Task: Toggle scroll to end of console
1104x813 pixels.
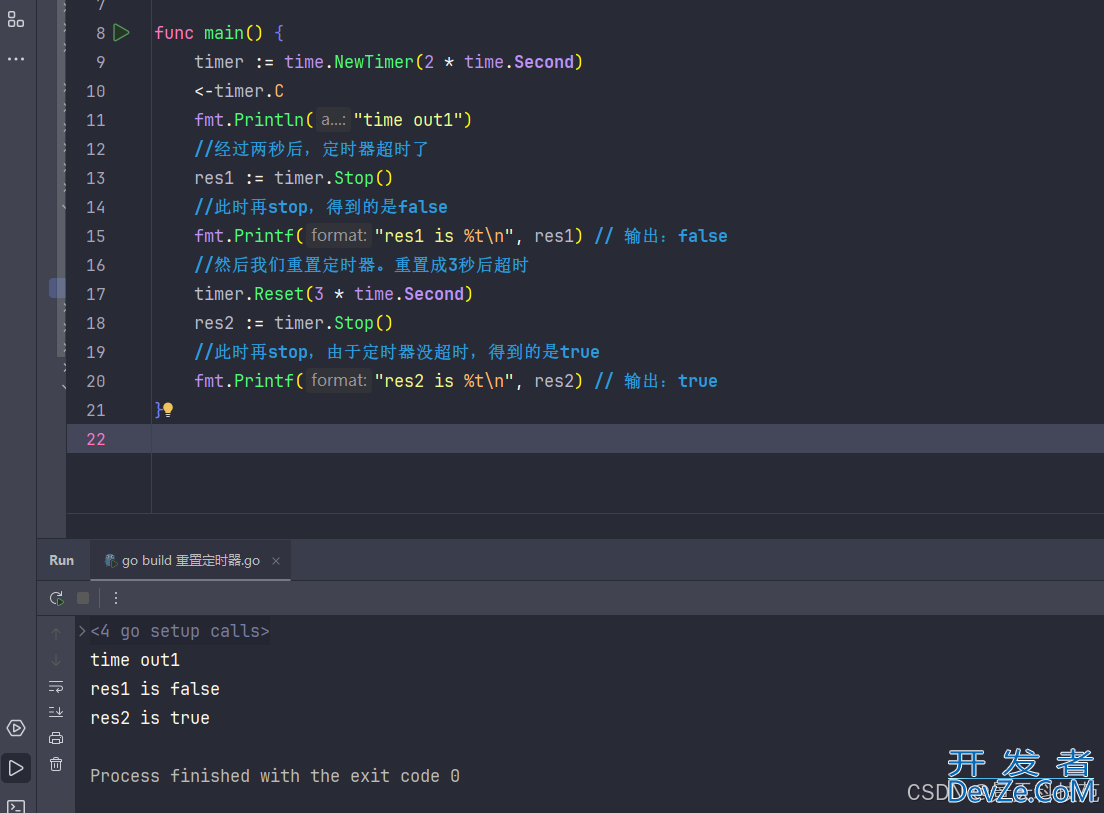Action: pyautogui.click(x=56, y=712)
